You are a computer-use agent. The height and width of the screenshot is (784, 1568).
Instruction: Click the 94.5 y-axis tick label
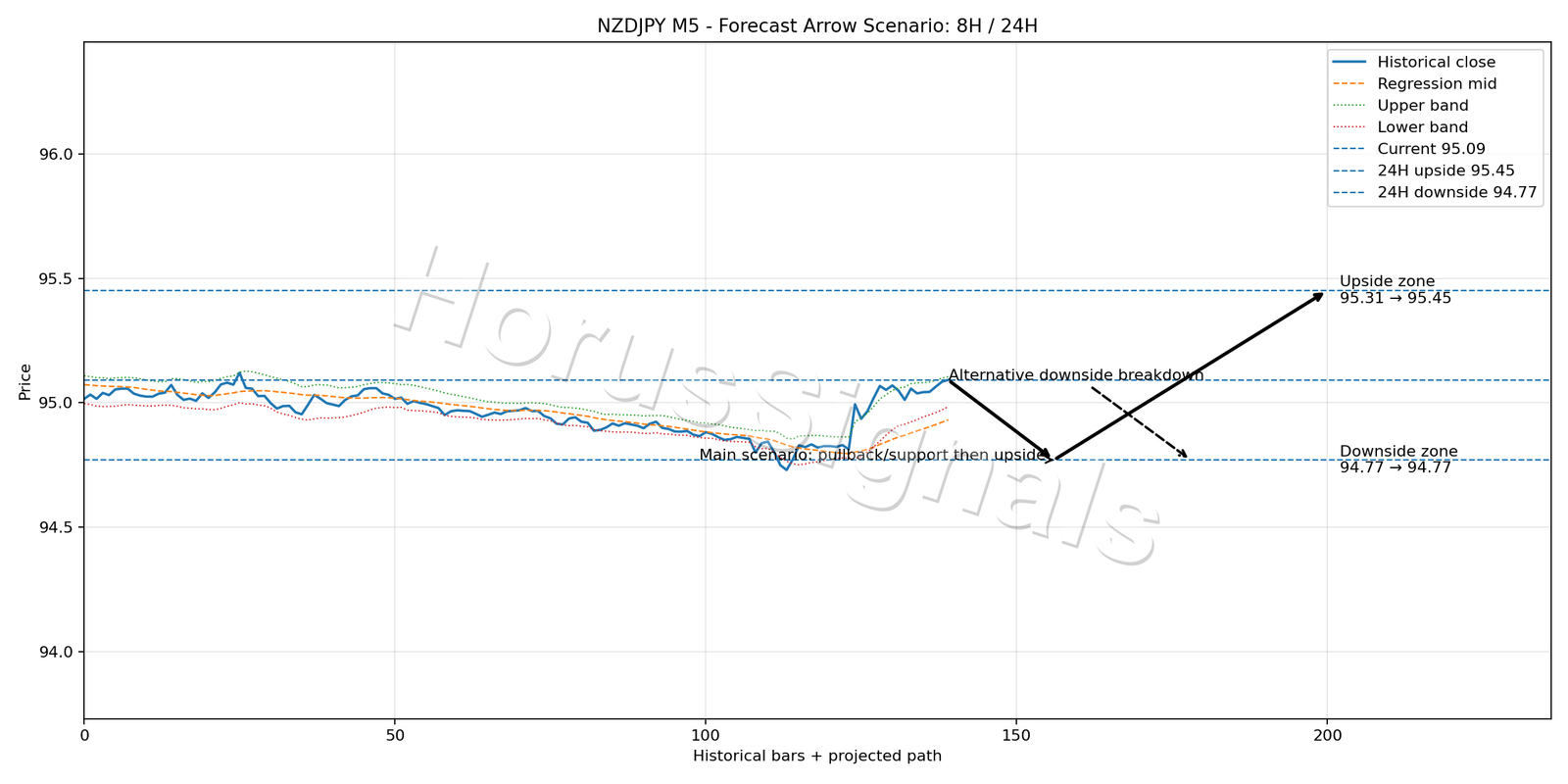click(x=56, y=527)
